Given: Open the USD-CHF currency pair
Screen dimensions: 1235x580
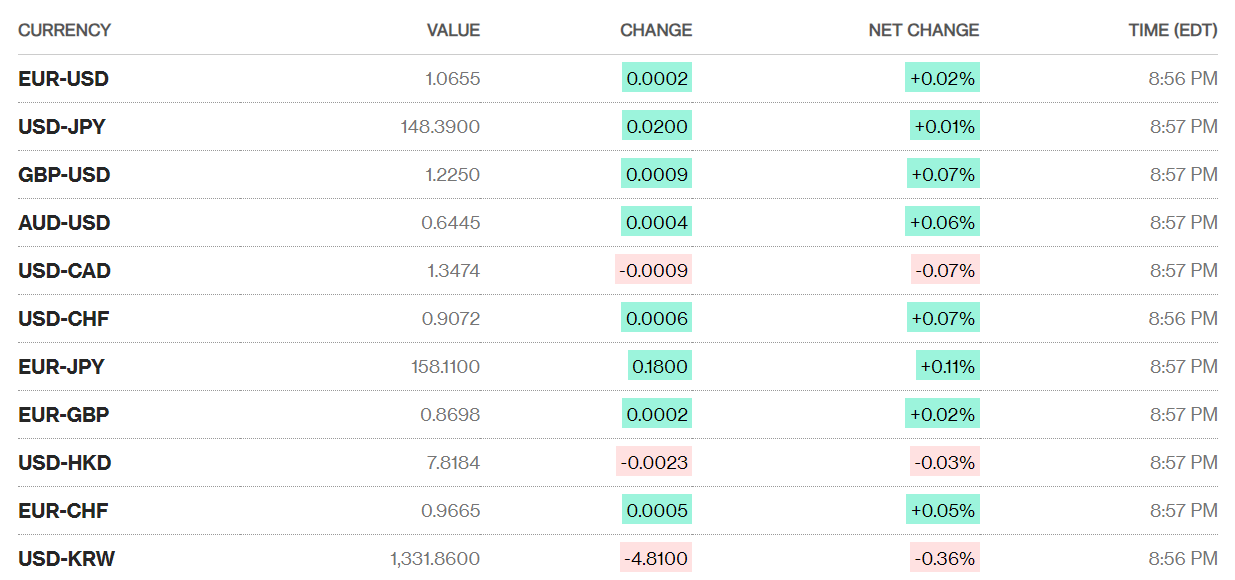Looking at the screenshot, I should (63, 319).
